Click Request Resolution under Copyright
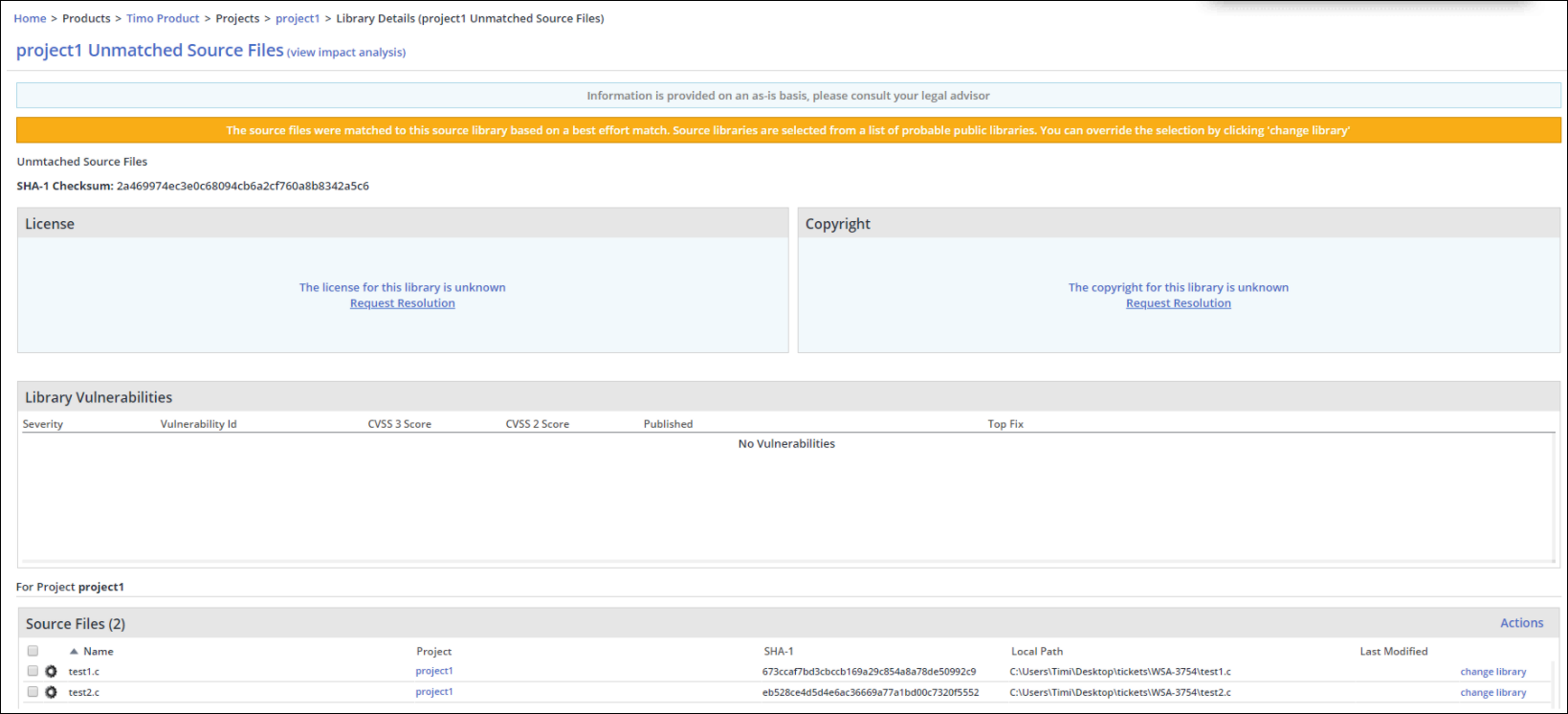Viewport: 1568px width, 714px height. pos(1178,303)
